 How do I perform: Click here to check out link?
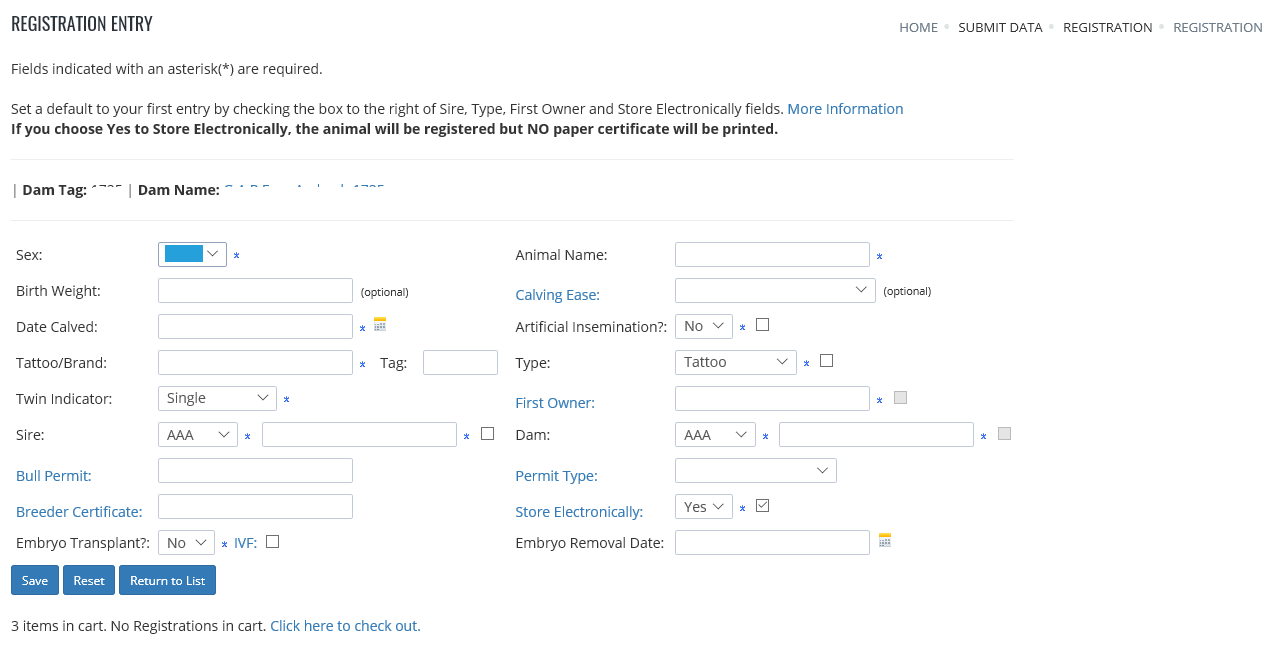pyautogui.click(x=345, y=626)
